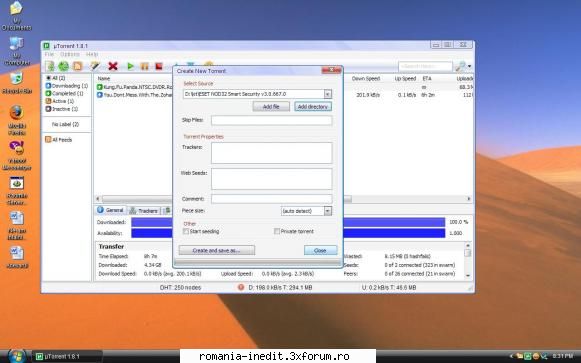This screenshot has width=581, height=363.
Task: Open the Options menu
Action: [70, 54]
